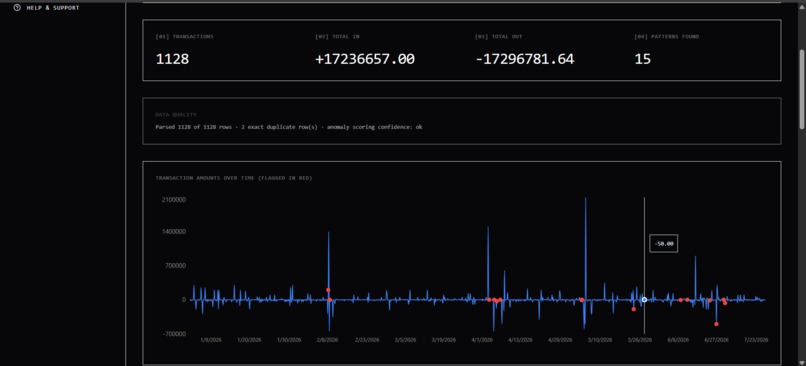Select the total out value -17296781.64
Viewport: 806px width, 366px height.
click(525, 59)
